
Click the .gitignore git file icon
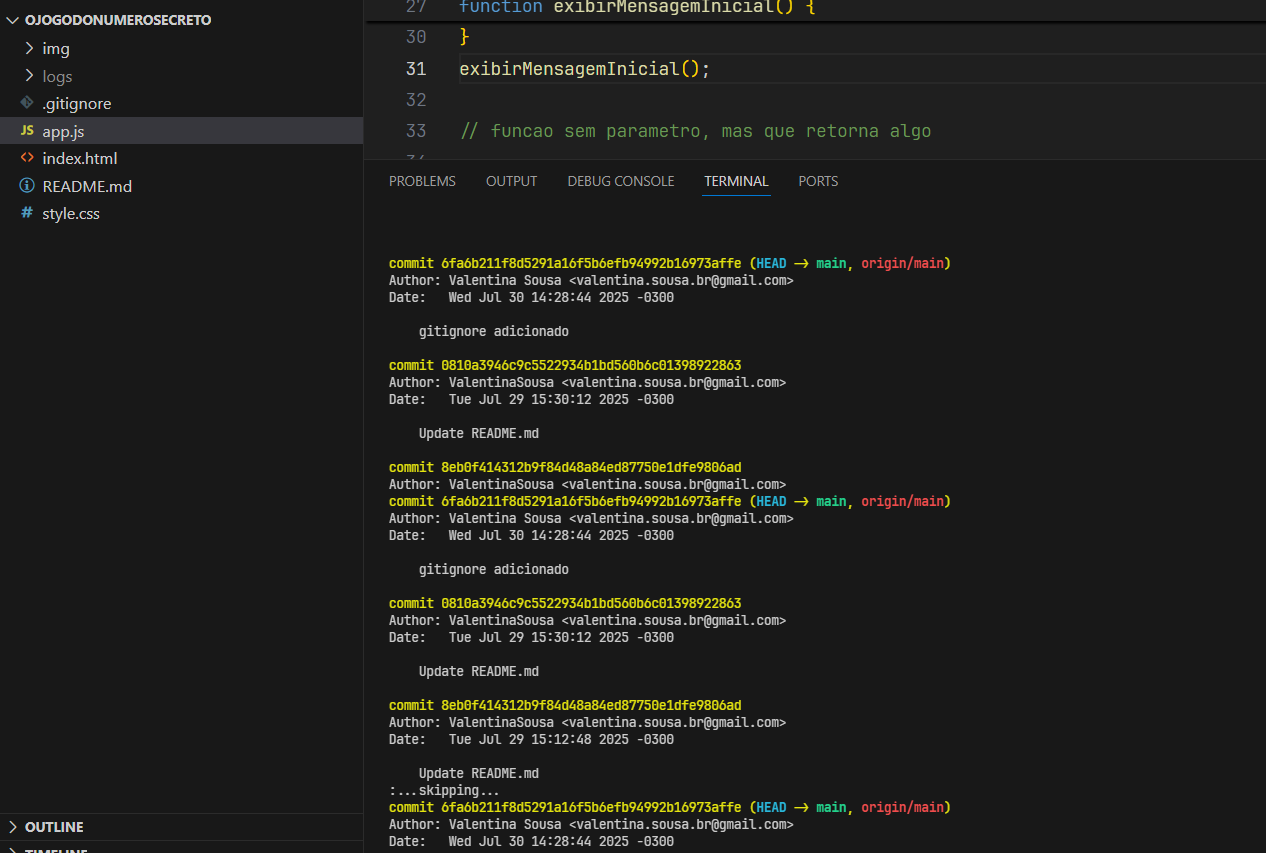27,103
